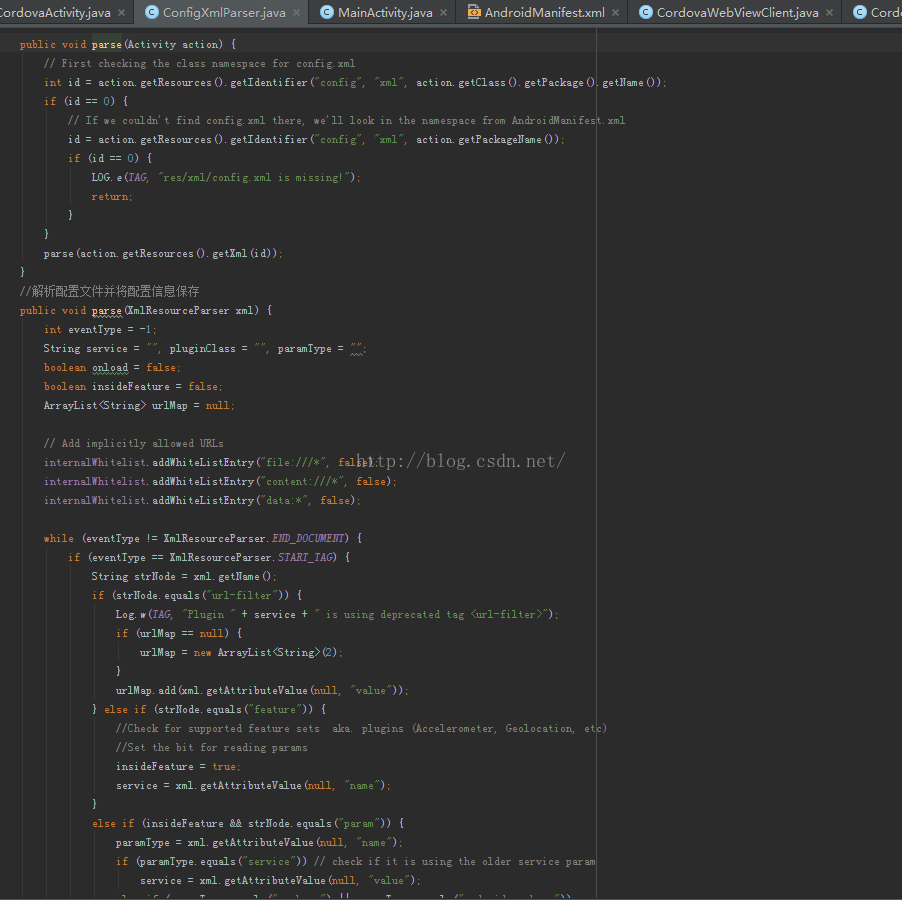Click the Chinese comment line above parse
This screenshot has width=902, height=900.
point(109,292)
